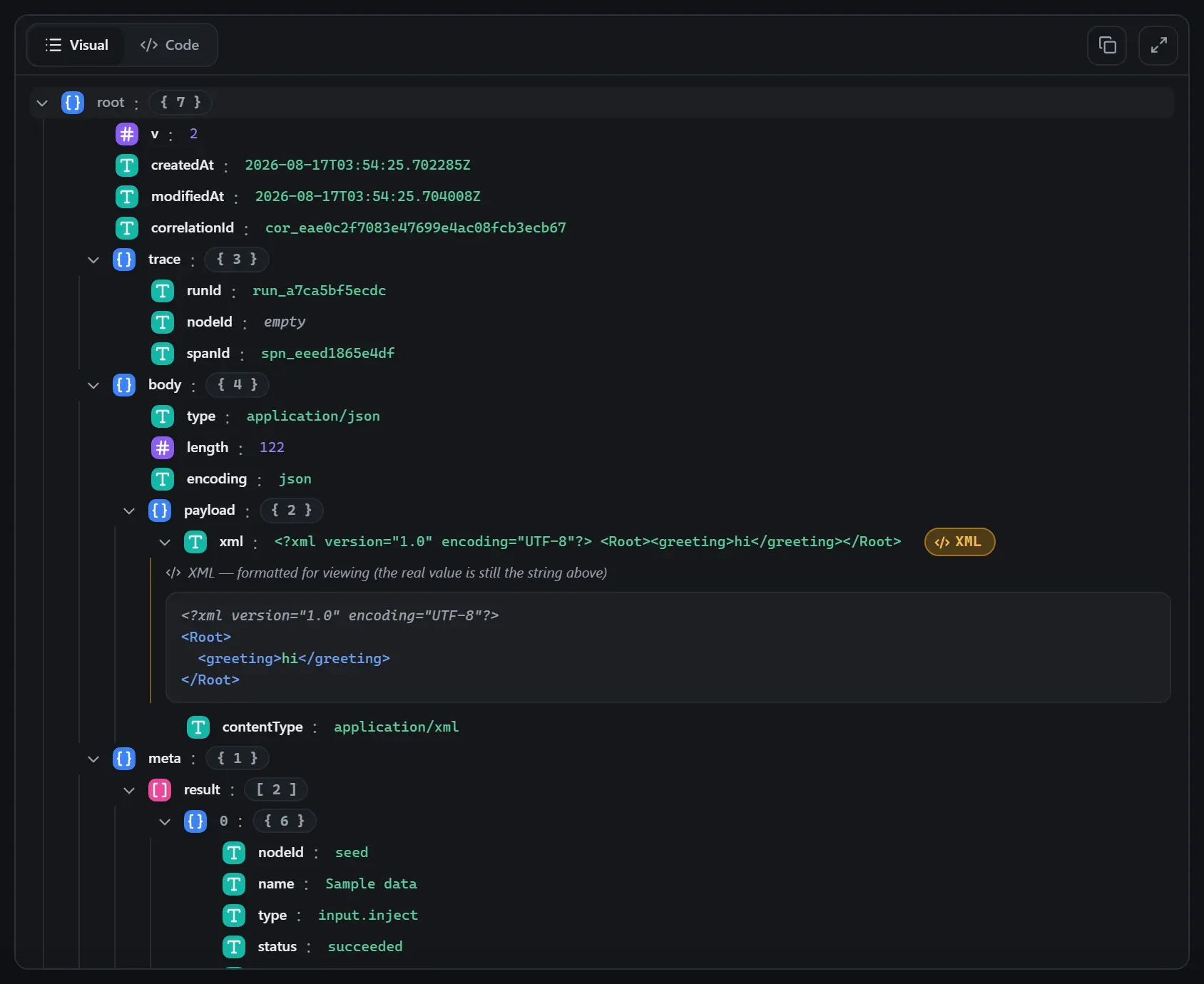Click the meta count badge { 1 }
The image size is (1204, 984).
tap(238, 759)
